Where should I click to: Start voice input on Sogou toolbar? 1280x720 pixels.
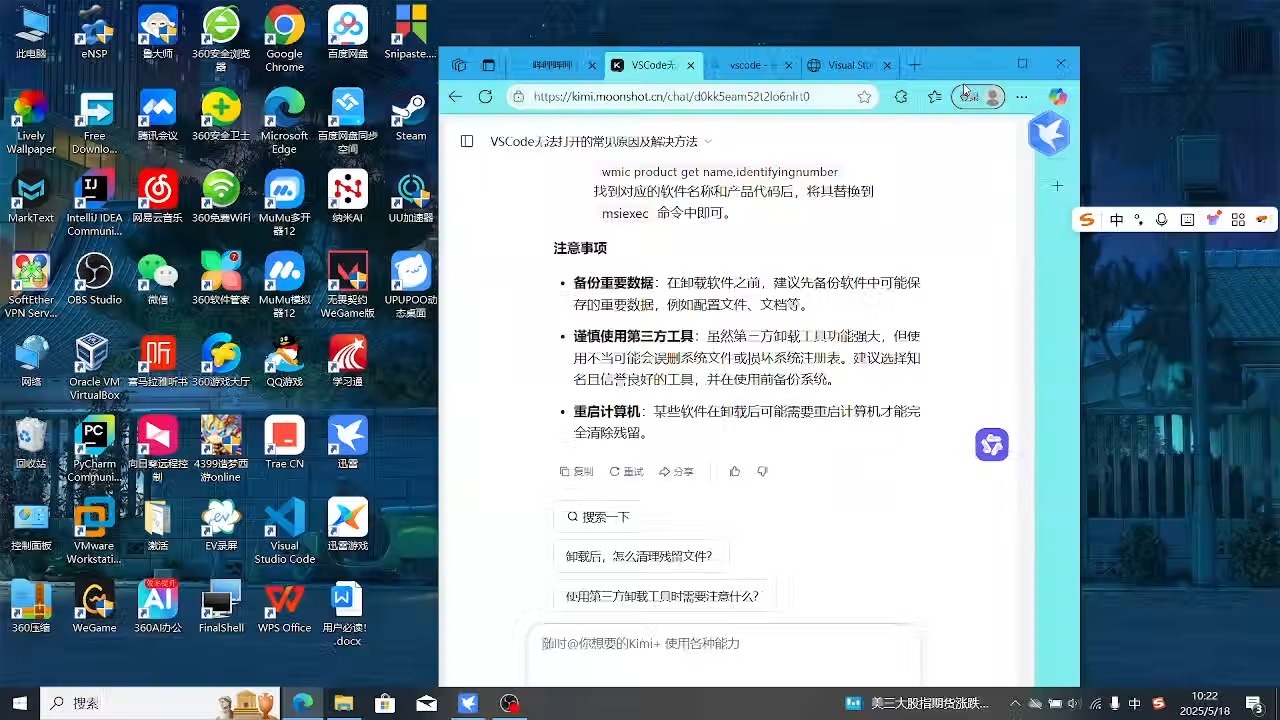point(1159,219)
